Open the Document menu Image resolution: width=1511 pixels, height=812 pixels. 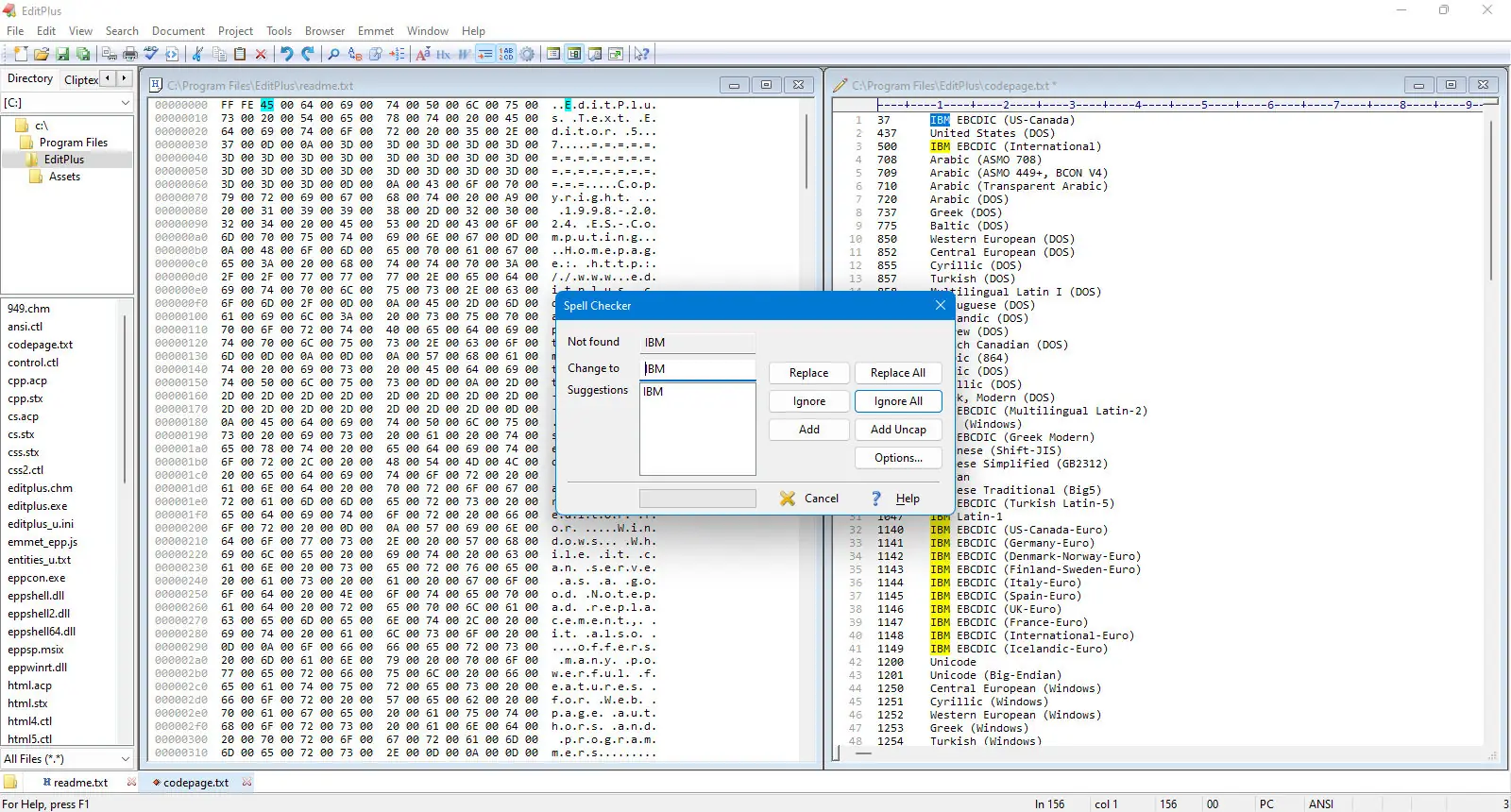tap(178, 31)
